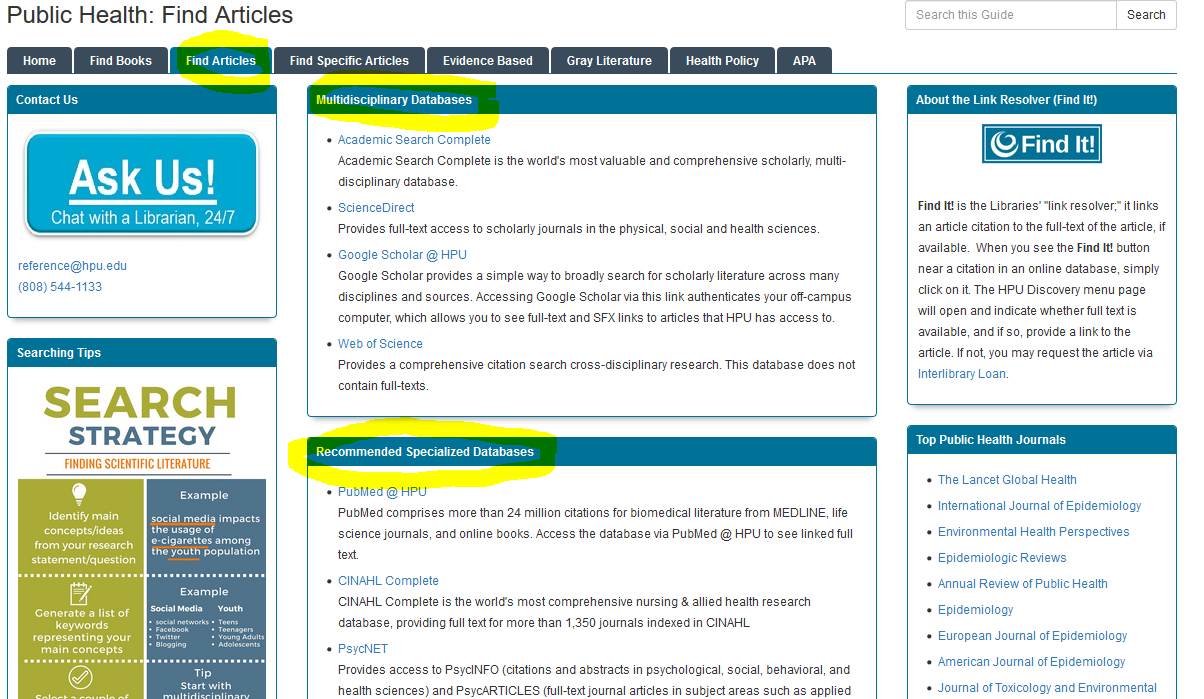Image resolution: width=1204 pixels, height=699 pixels.
Task: Click the Search button
Action: click(1146, 15)
